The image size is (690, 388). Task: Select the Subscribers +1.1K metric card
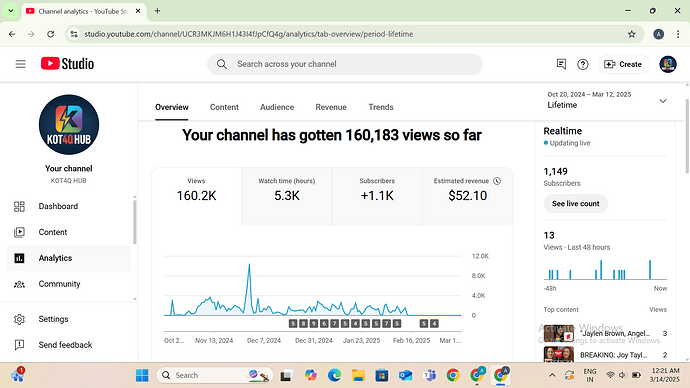(x=377, y=196)
